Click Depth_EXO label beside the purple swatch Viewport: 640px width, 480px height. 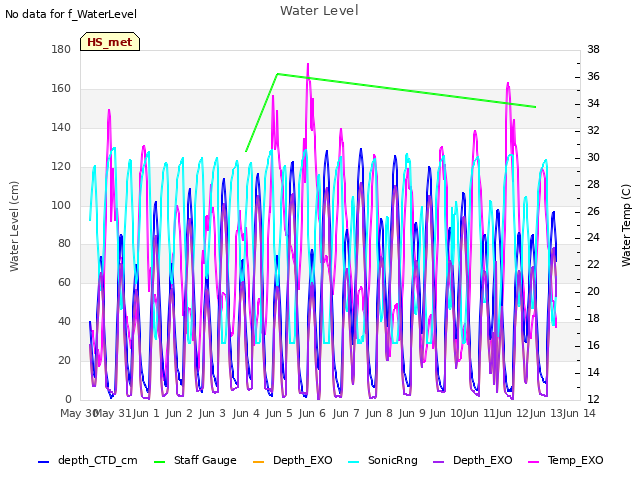click(x=482, y=460)
